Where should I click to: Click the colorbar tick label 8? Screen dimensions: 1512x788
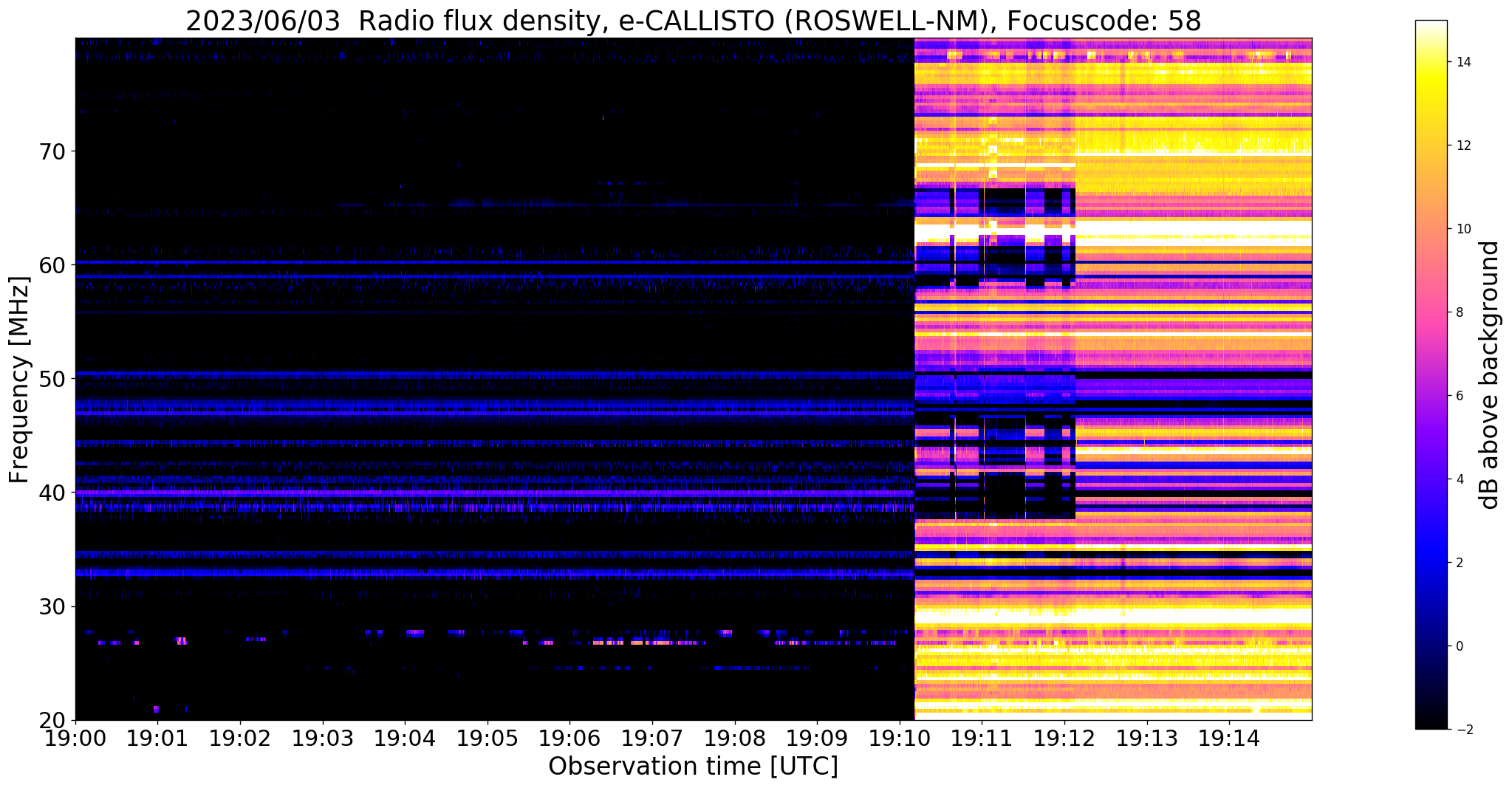point(1459,312)
